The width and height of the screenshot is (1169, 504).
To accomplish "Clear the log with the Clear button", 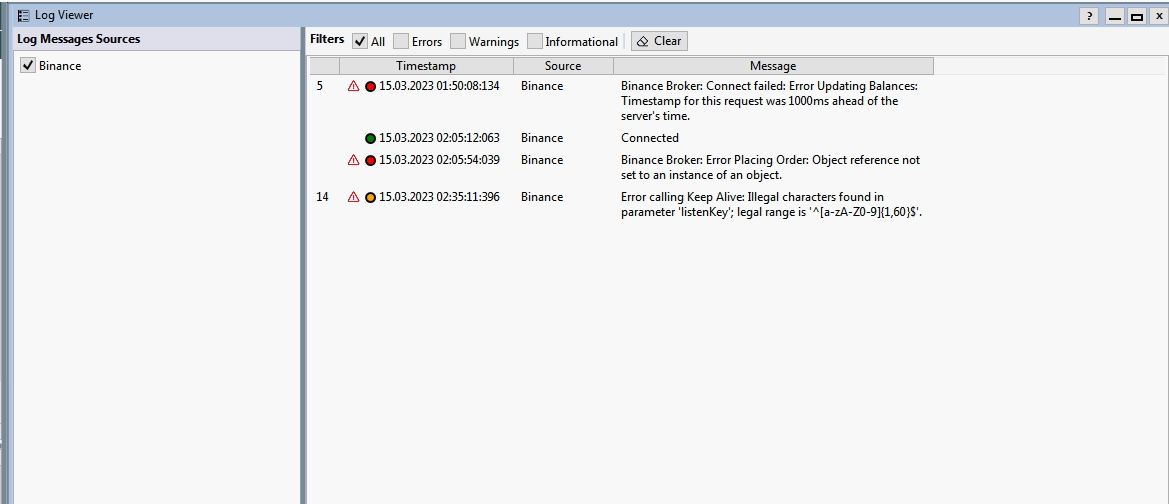I will pos(660,41).
